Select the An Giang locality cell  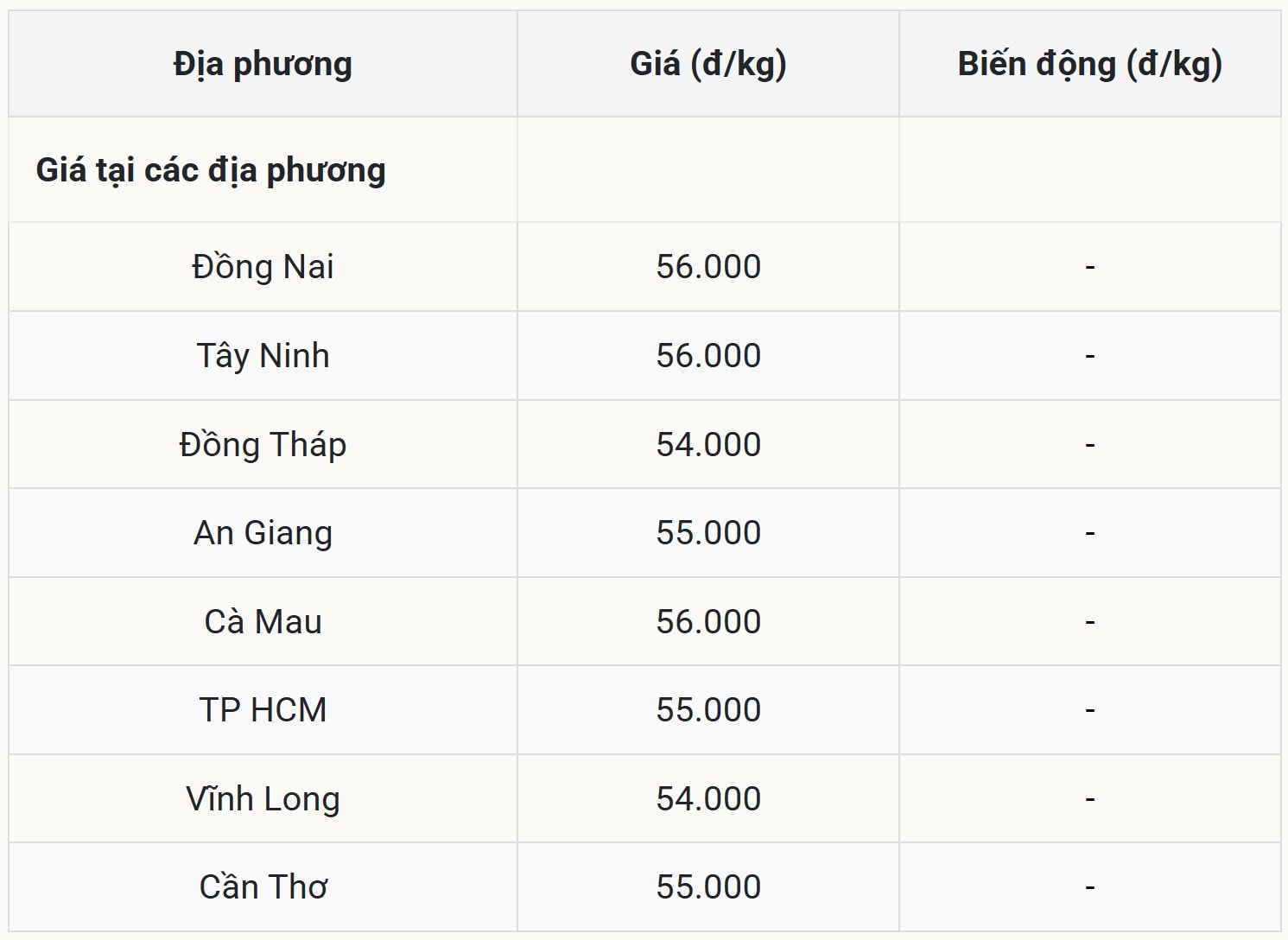[263, 533]
